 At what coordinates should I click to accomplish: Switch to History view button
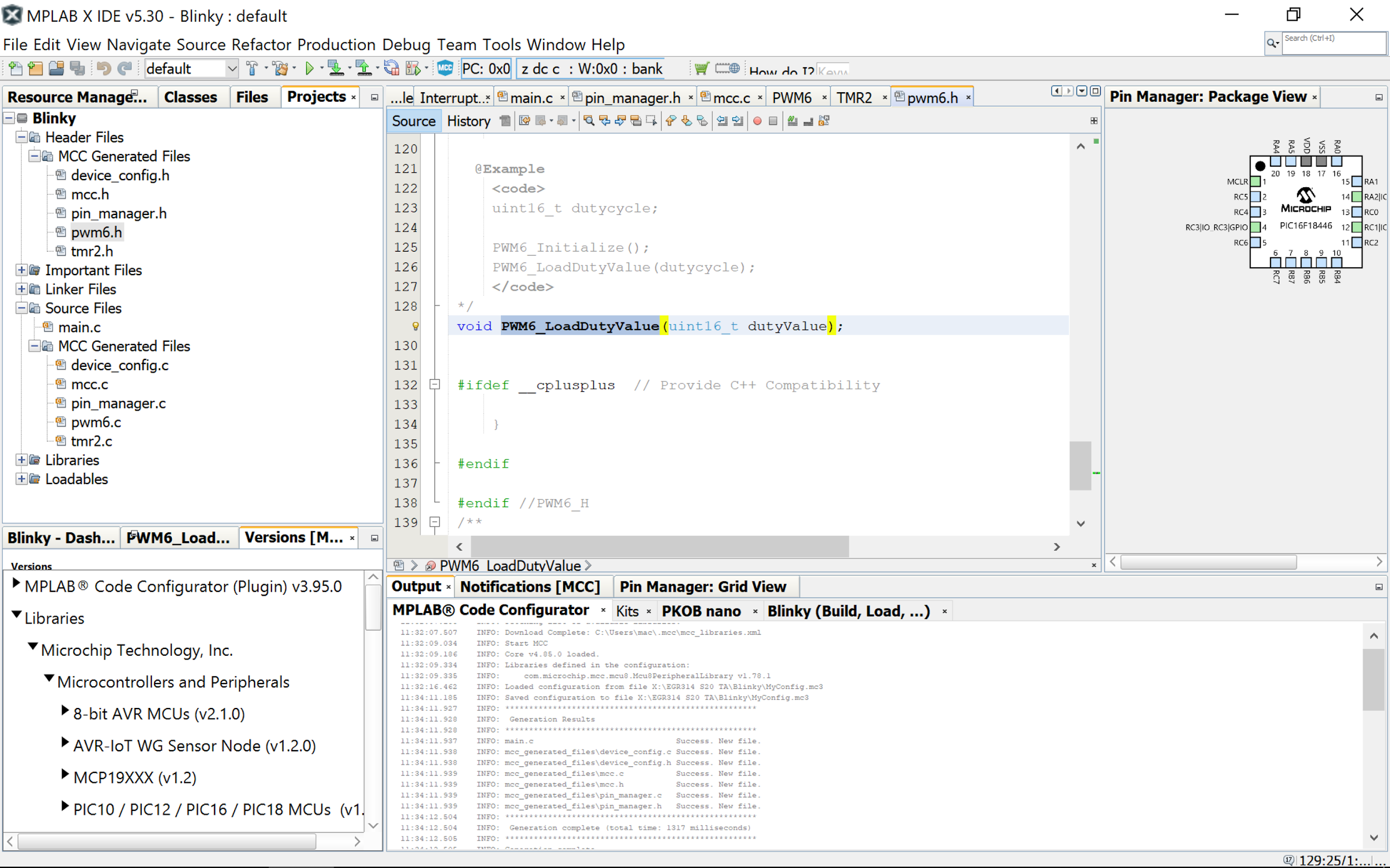[x=468, y=121]
